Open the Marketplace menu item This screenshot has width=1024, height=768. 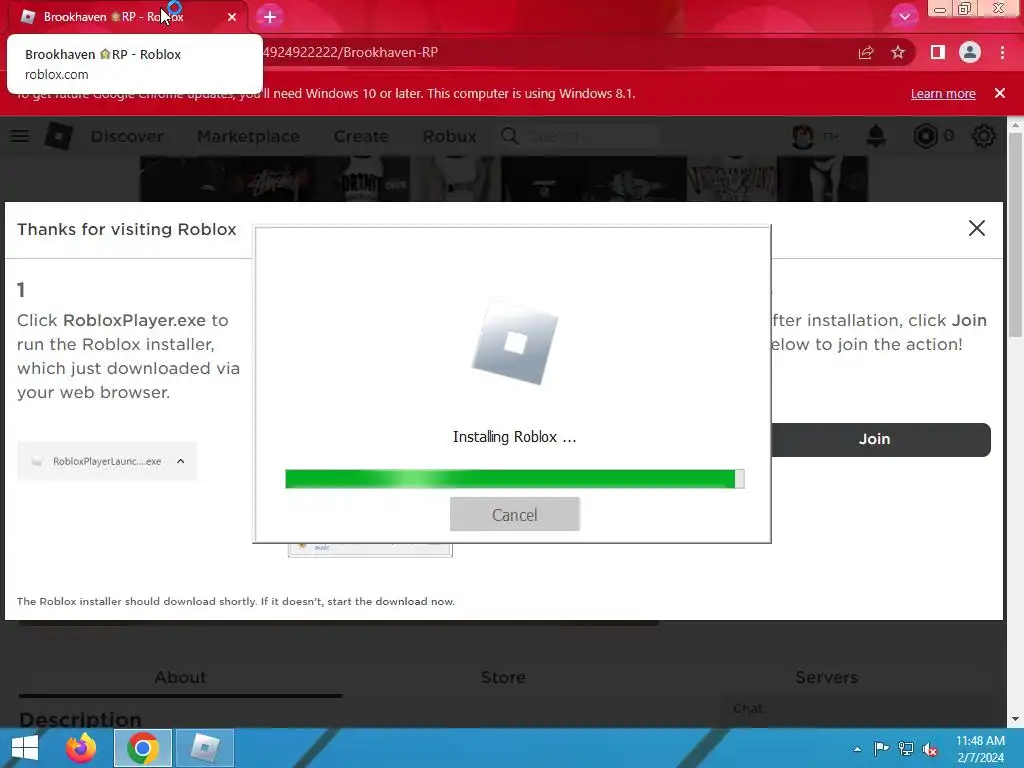248,136
